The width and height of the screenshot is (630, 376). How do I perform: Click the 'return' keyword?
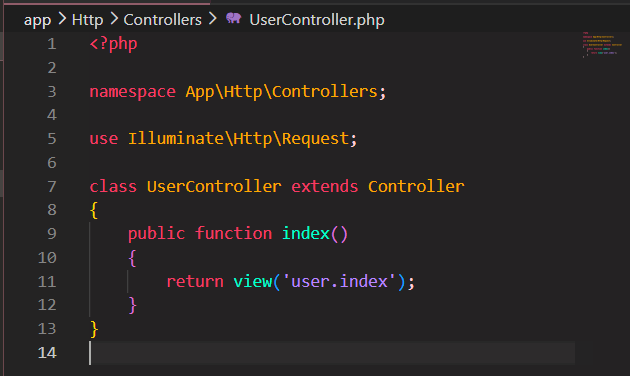pyautogui.click(x=195, y=281)
